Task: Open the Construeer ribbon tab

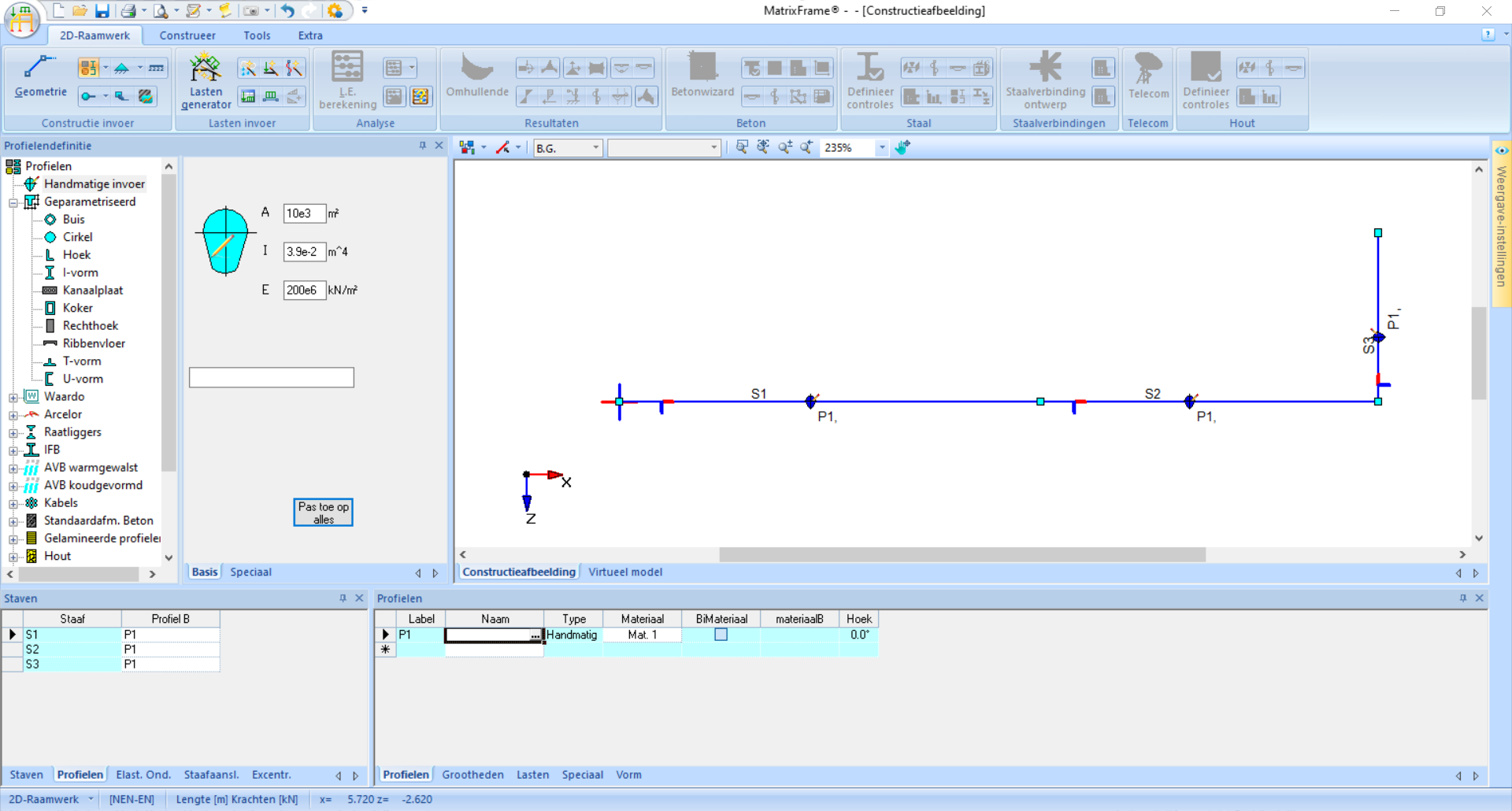Action: coord(187,35)
